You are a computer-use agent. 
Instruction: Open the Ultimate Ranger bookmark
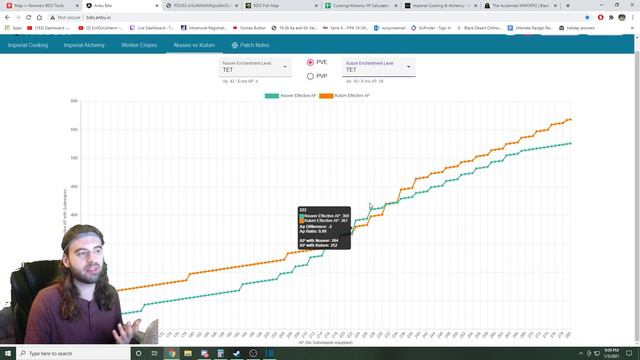click(x=530, y=28)
